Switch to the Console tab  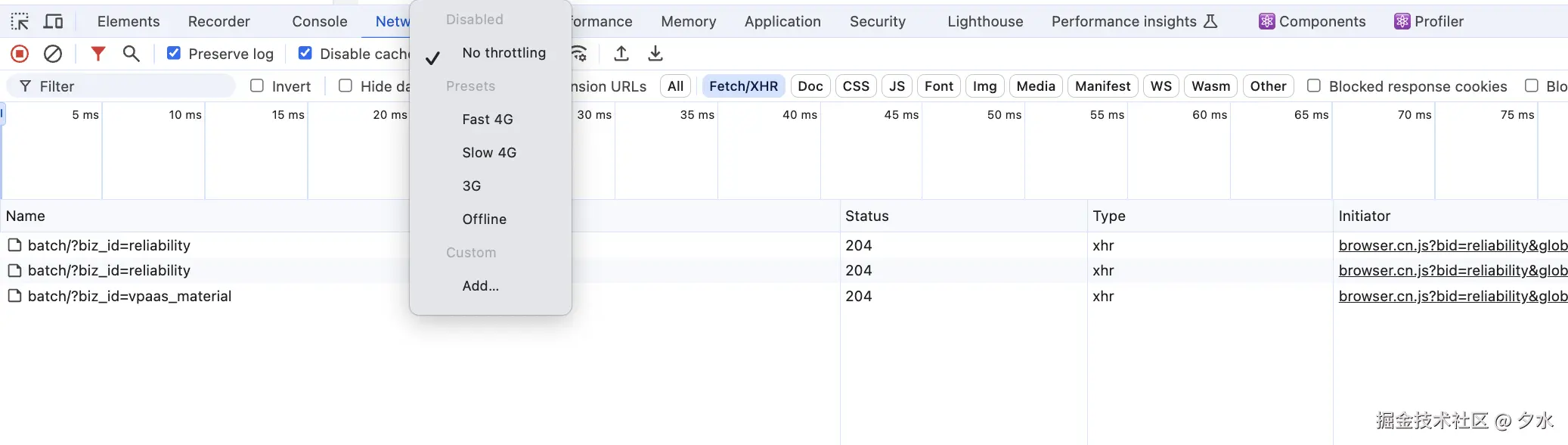[319, 21]
